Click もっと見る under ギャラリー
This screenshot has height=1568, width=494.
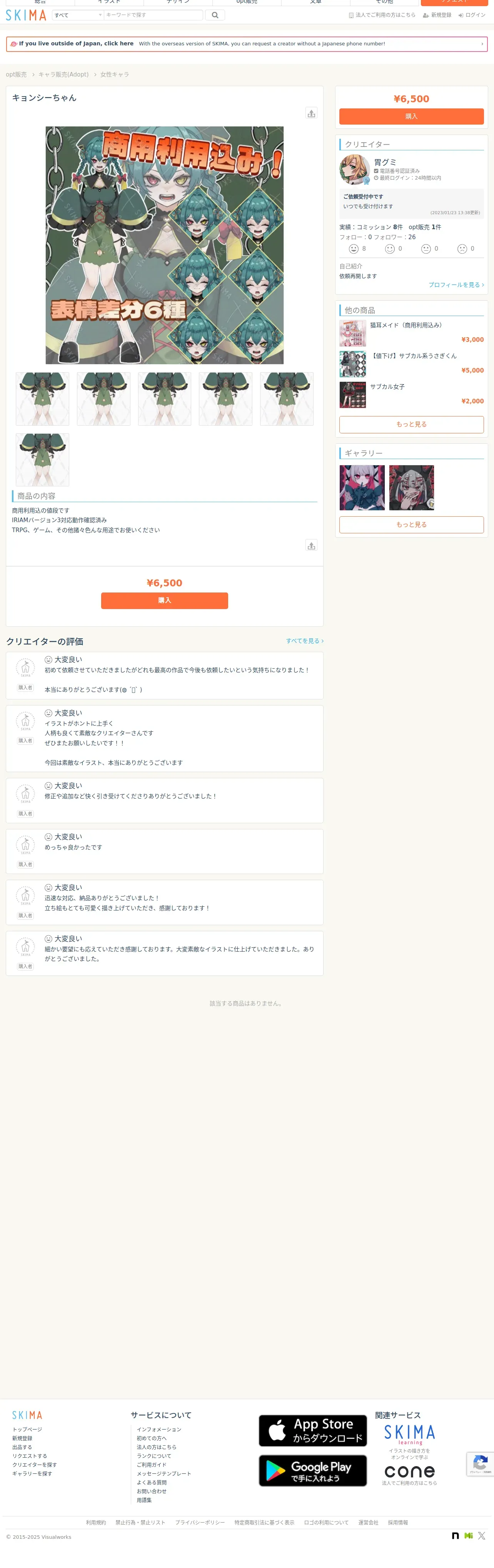(411, 525)
